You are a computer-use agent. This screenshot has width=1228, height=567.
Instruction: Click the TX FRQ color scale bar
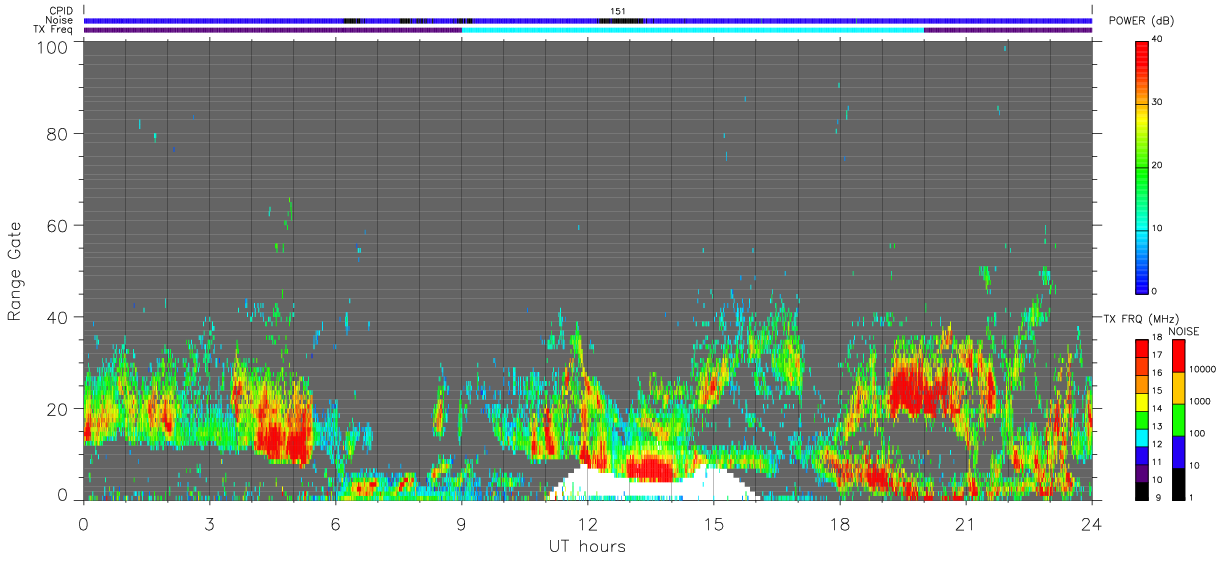(x=1141, y=419)
